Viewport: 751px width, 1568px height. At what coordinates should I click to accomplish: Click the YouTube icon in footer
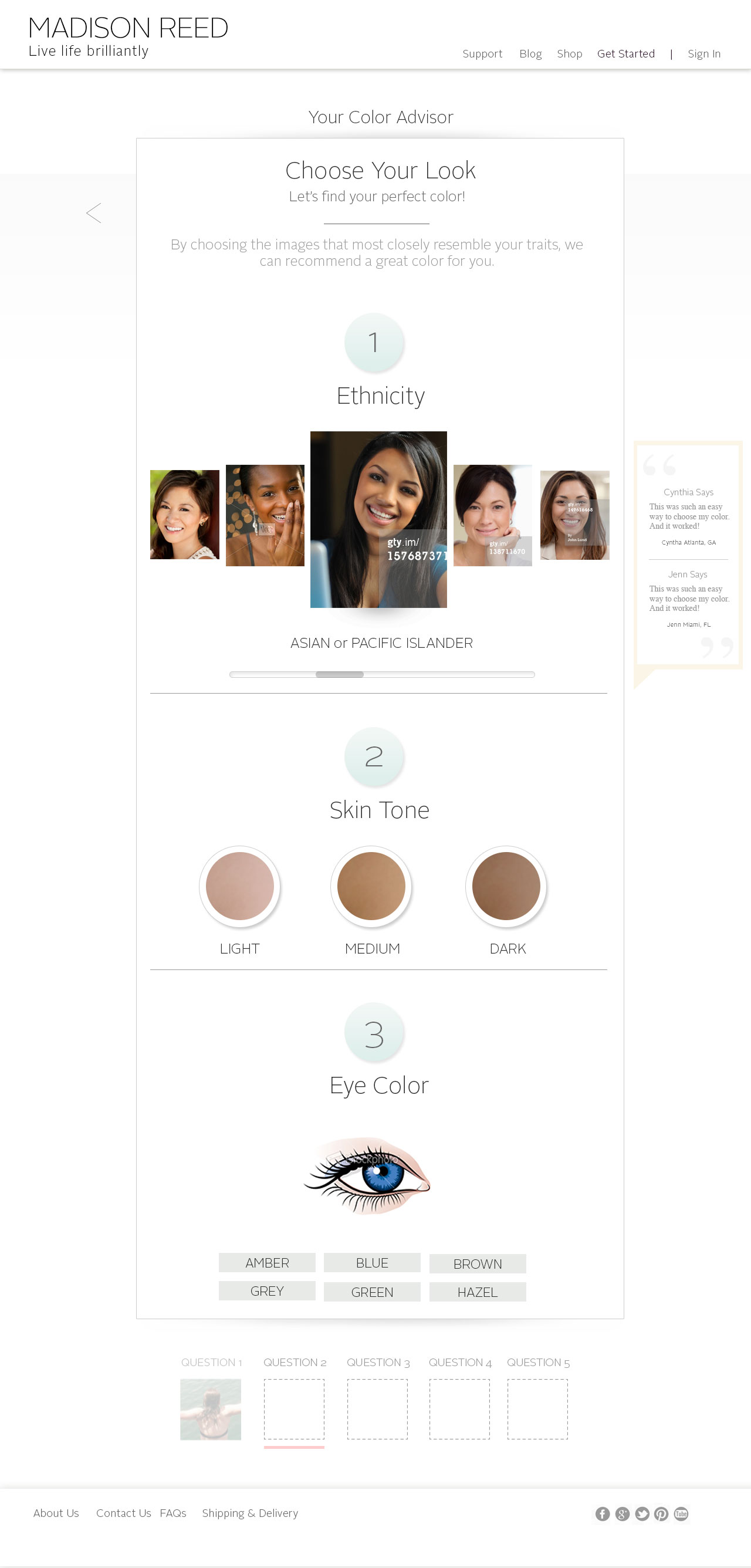point(681,1514)
